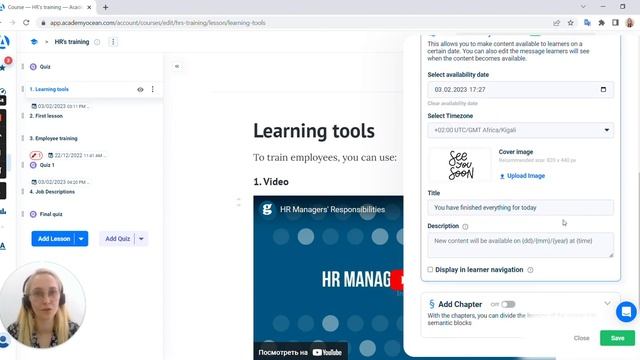Click the user profile icon at sidebar bottom
The width and height of the screenshot is (640, 360).
(x=4, y=340)
